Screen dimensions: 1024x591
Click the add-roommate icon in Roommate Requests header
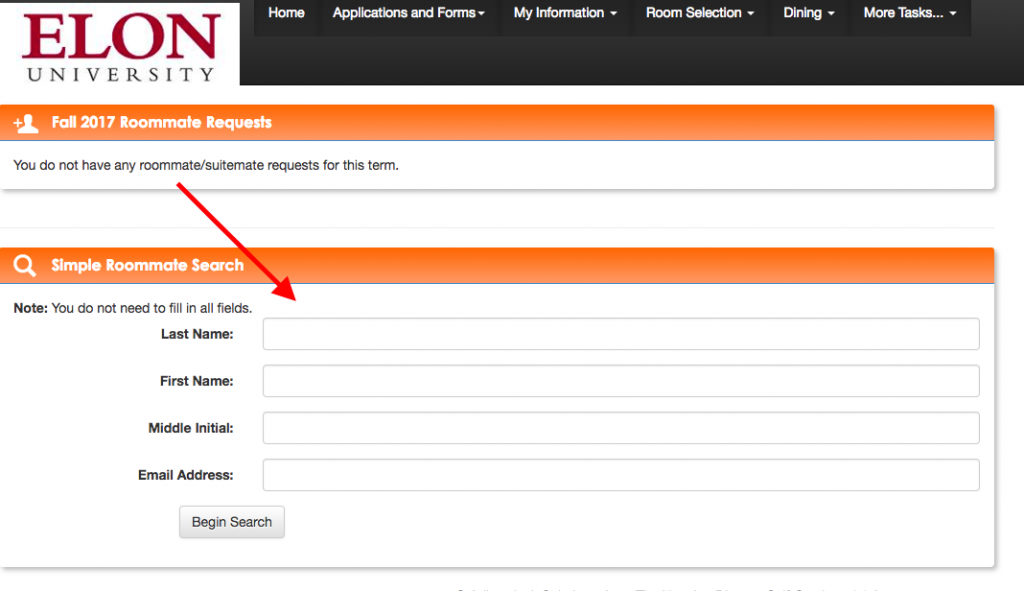pyautogui.click(x=26, y=123)
